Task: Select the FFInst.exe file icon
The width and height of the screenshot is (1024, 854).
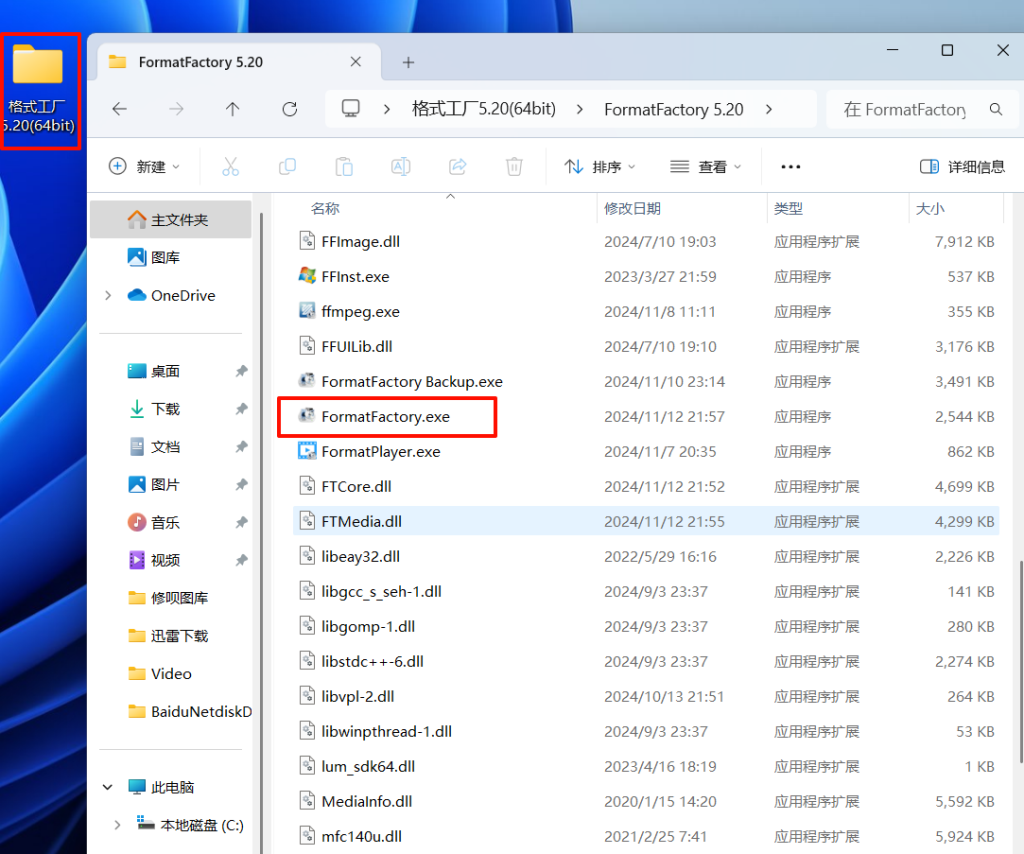Action: (307, 276)
